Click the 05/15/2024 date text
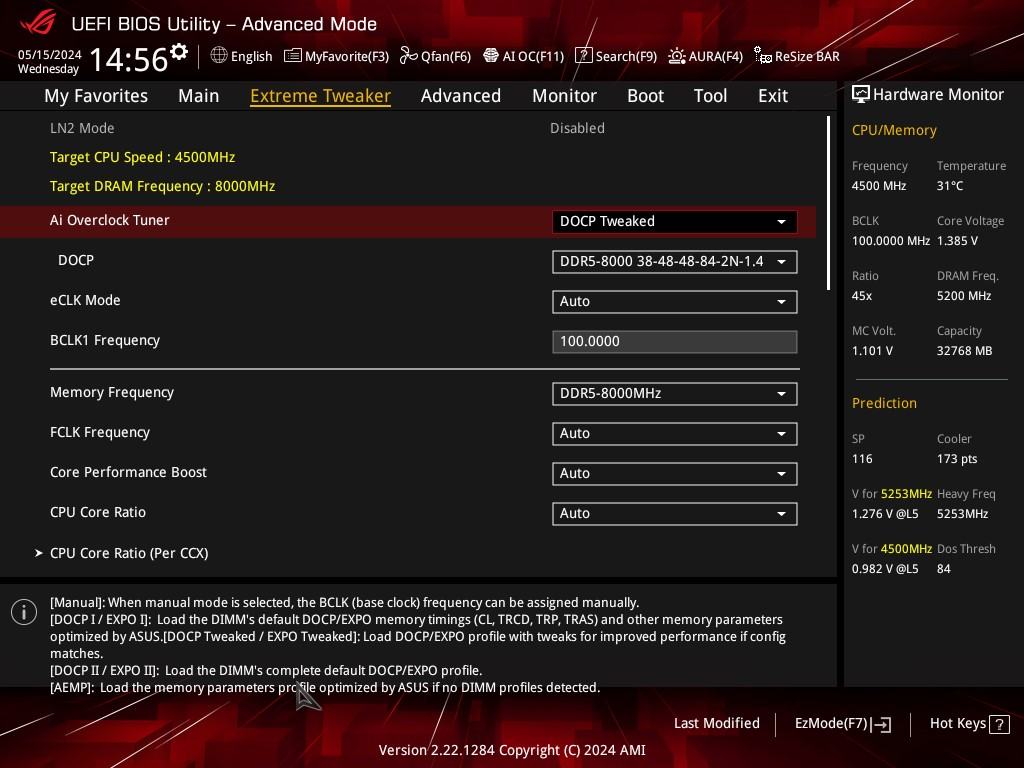1024x768 pixels. [50, 55]
